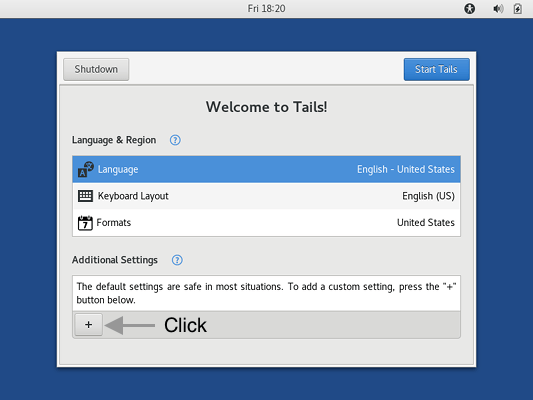
Task: Open the volume icon in top bar
Action: tap(498, 8)
